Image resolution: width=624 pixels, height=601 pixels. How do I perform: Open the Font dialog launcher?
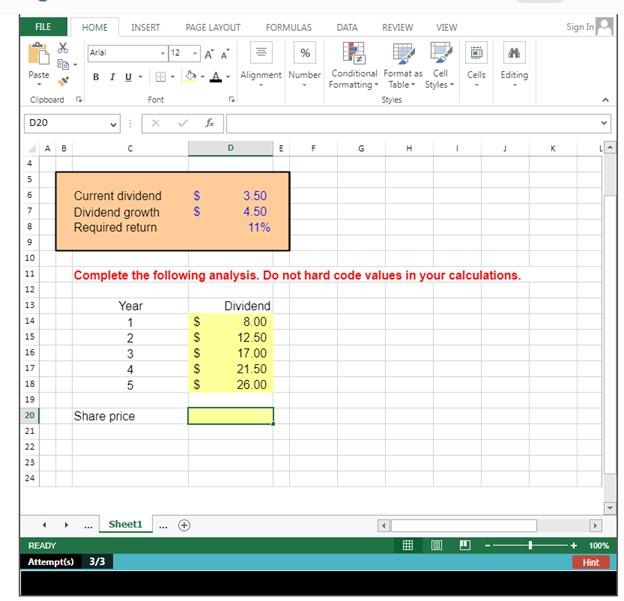tap(232, 100)
